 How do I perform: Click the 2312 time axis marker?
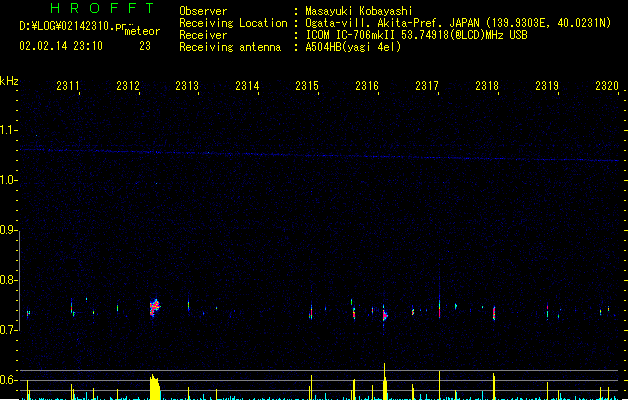[x=128, y=86]
